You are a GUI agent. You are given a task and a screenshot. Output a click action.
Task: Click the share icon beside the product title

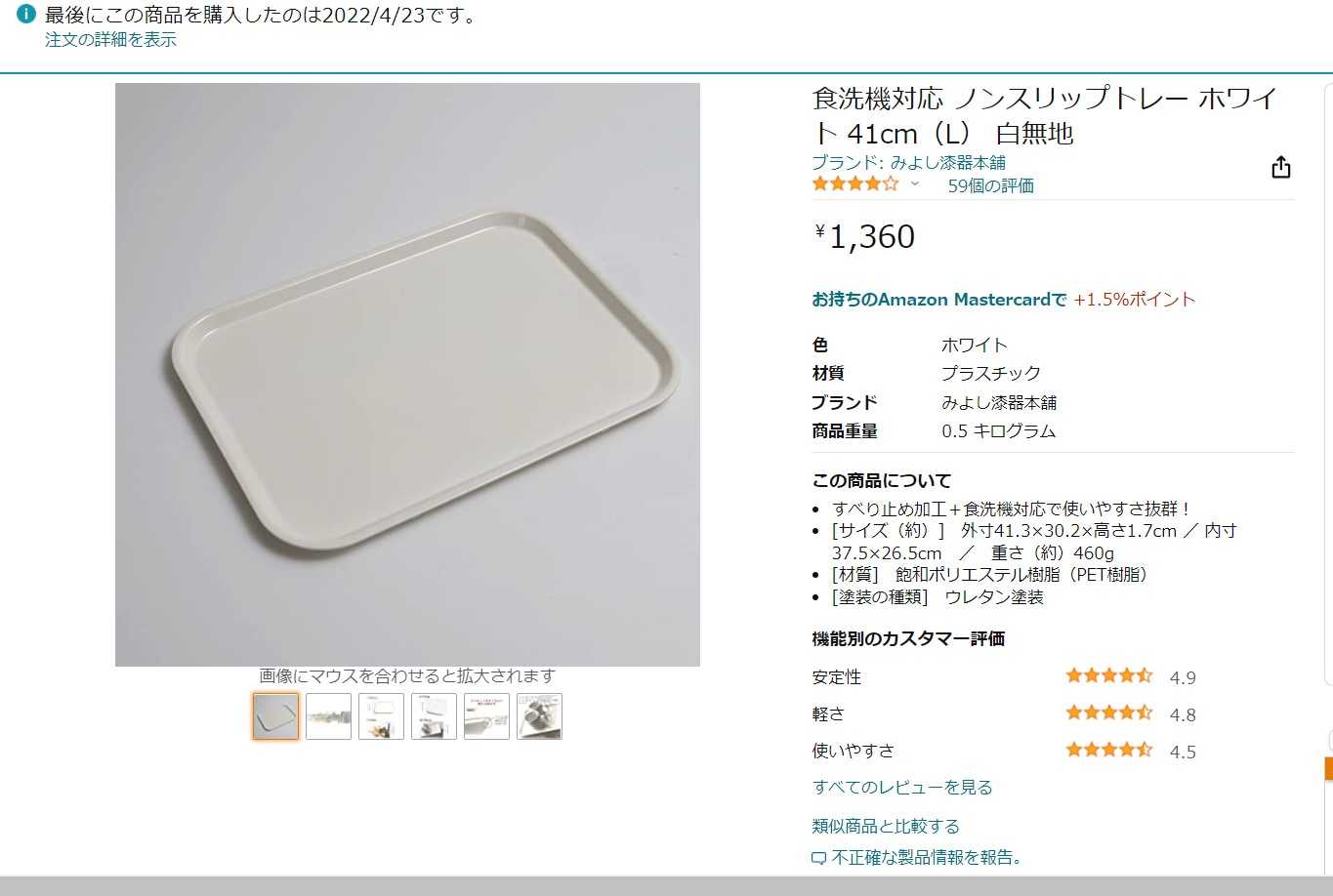click(1281, 168)
